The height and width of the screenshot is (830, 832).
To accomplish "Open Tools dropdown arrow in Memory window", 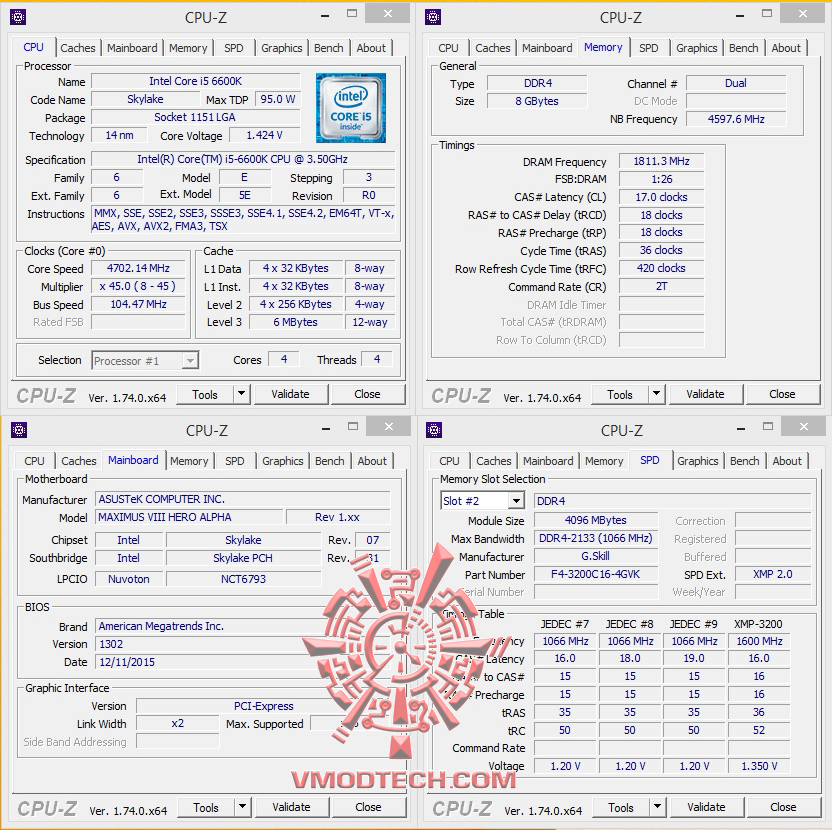I will click(656, 394).
